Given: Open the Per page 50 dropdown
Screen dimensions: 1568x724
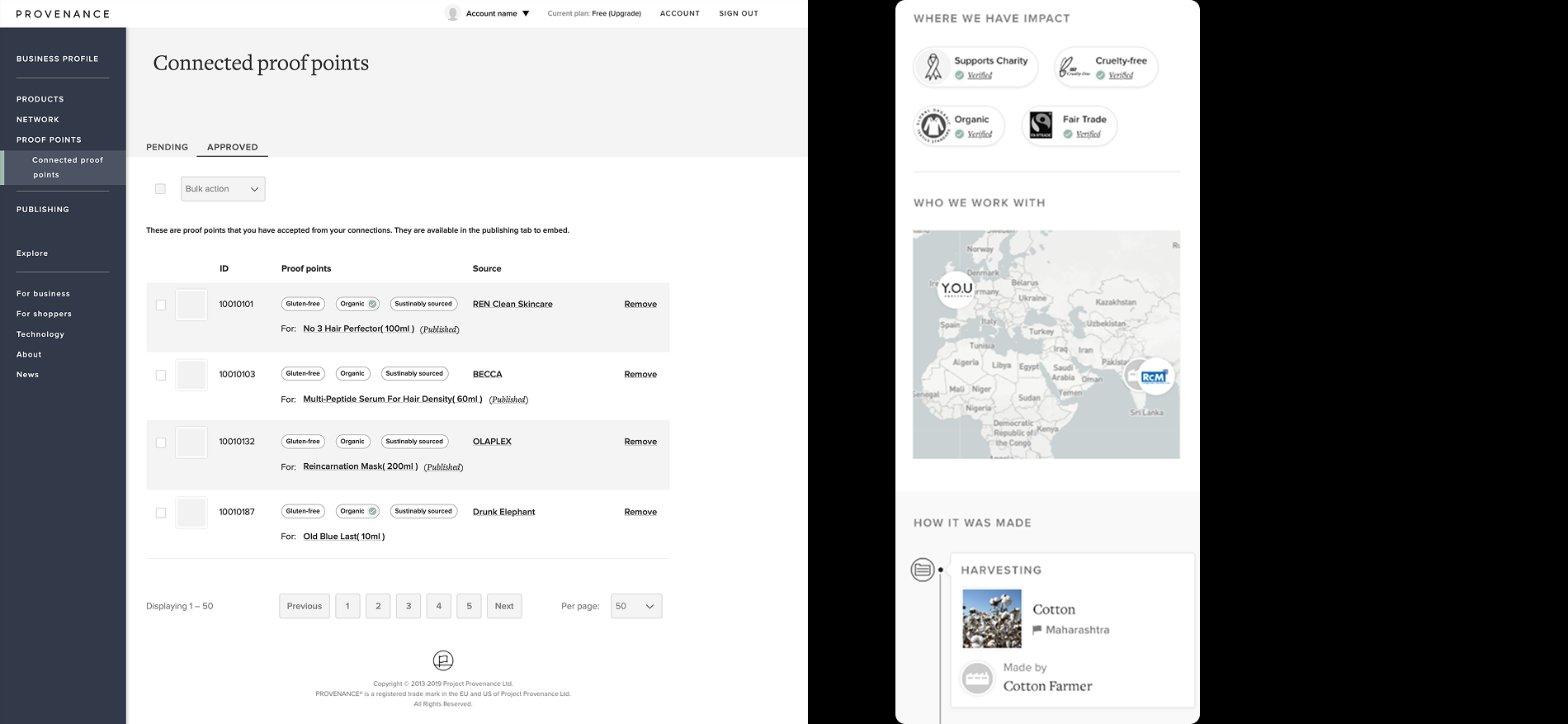Looking at the screenshot, I should pos(636,606).
